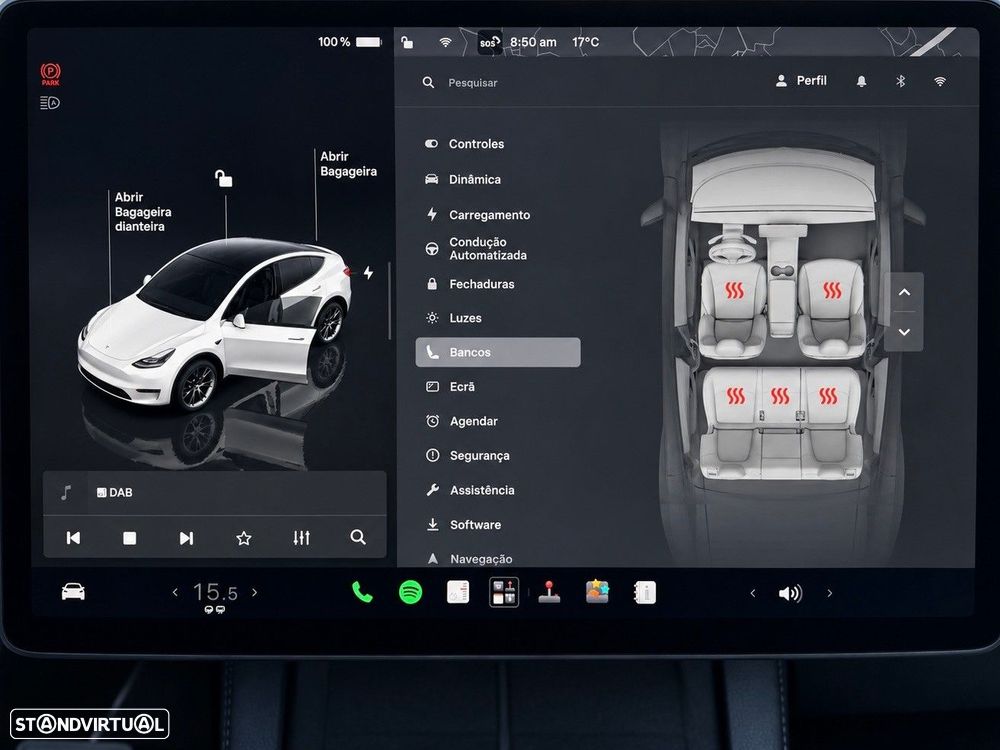Tap the SOS emergency icon
Image resolution: width=1000 pixels, height=750 pixels.
tap(489, 43)
